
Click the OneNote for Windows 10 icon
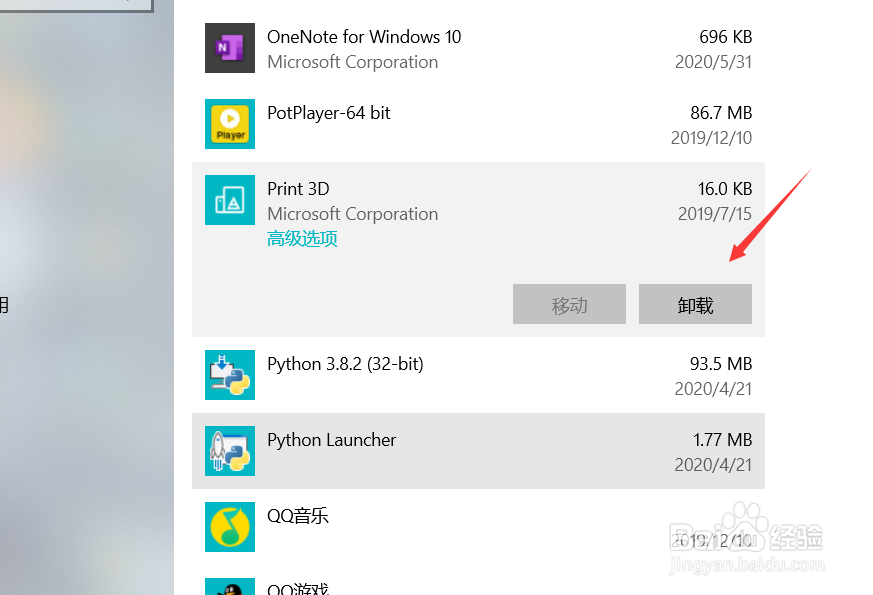(x=230, y=48)
